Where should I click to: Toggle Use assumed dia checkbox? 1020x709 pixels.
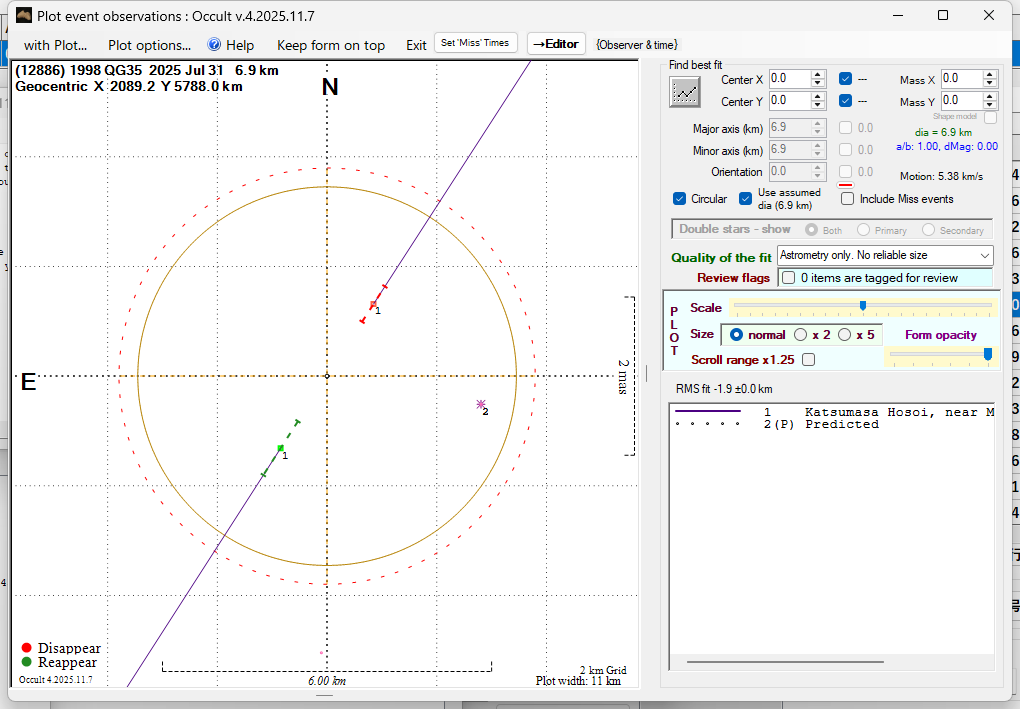746,199
